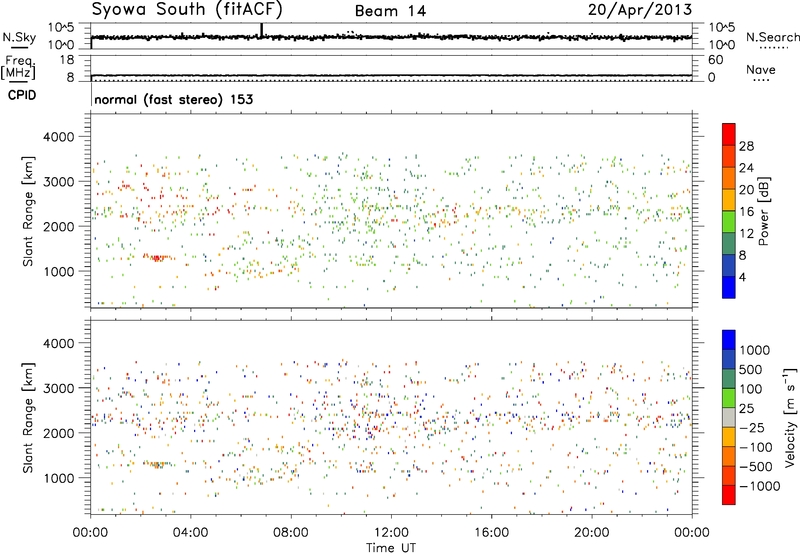The image size is (800, 554).
Task: Click the noise spike in the N.Sky trace
Action: point(262,30)
